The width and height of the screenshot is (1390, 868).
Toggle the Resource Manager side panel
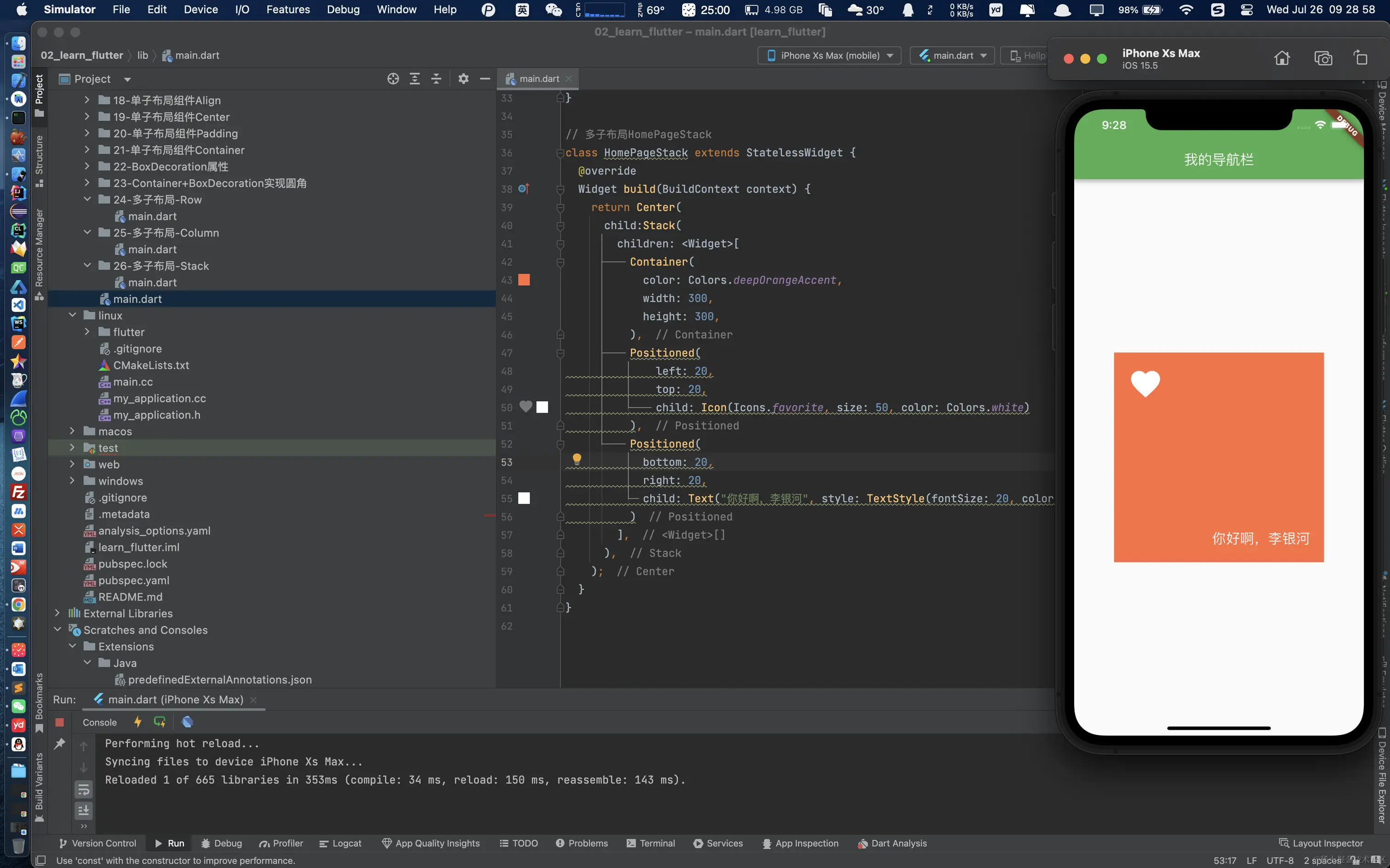(39, 254)
